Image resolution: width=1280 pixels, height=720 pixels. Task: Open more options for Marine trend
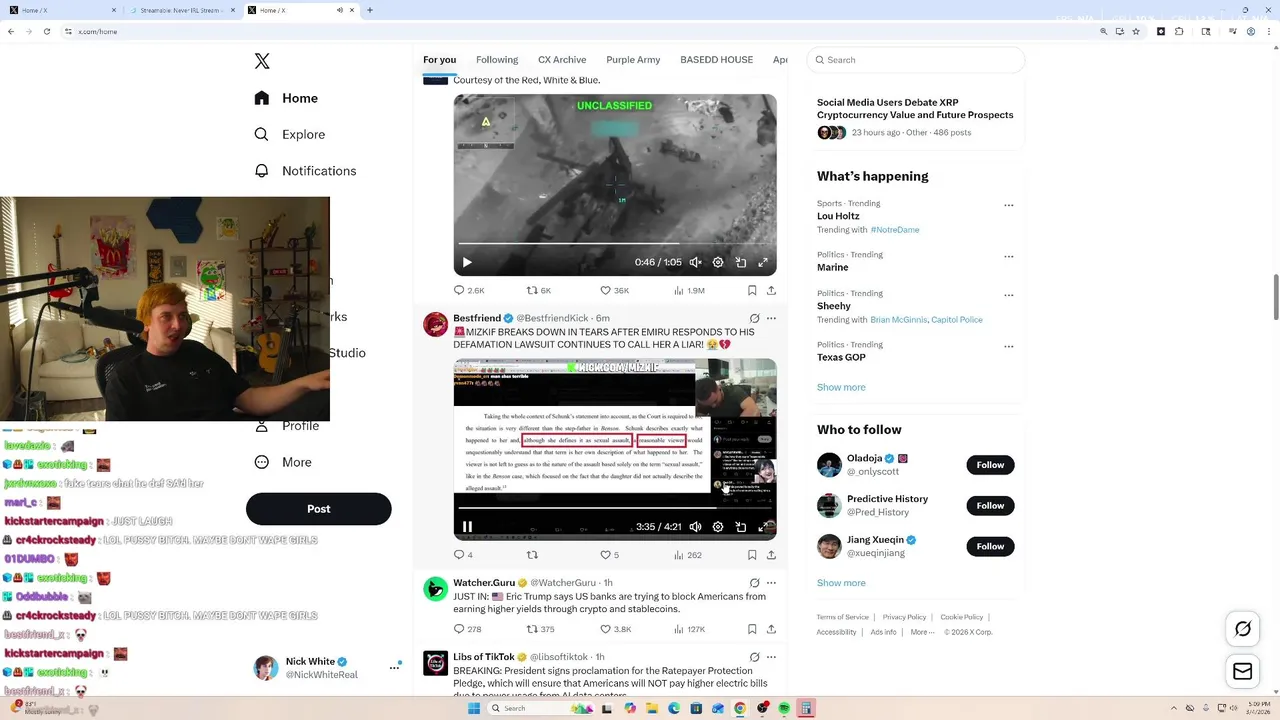[1008, 256]
